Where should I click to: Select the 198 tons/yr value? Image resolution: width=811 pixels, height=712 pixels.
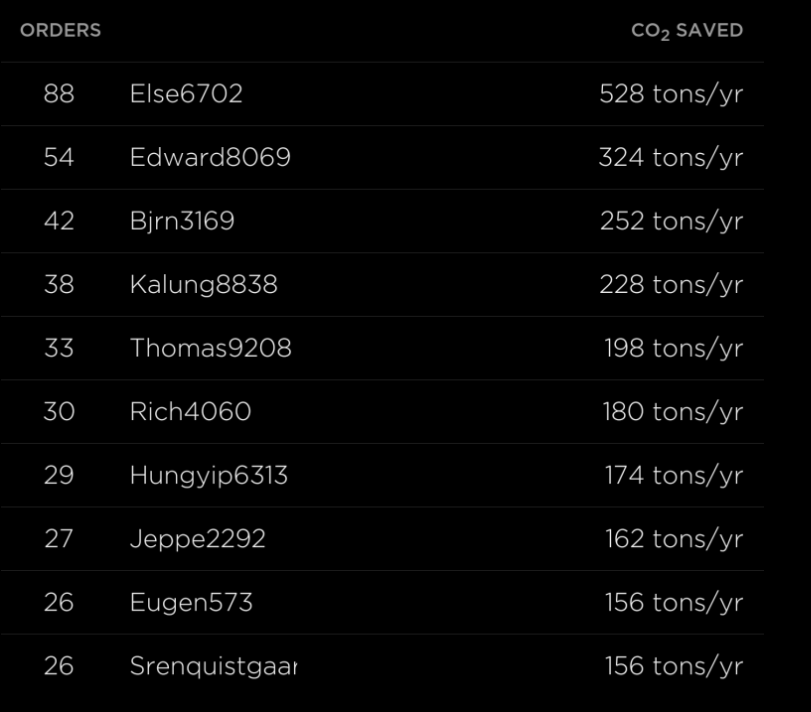673,348
